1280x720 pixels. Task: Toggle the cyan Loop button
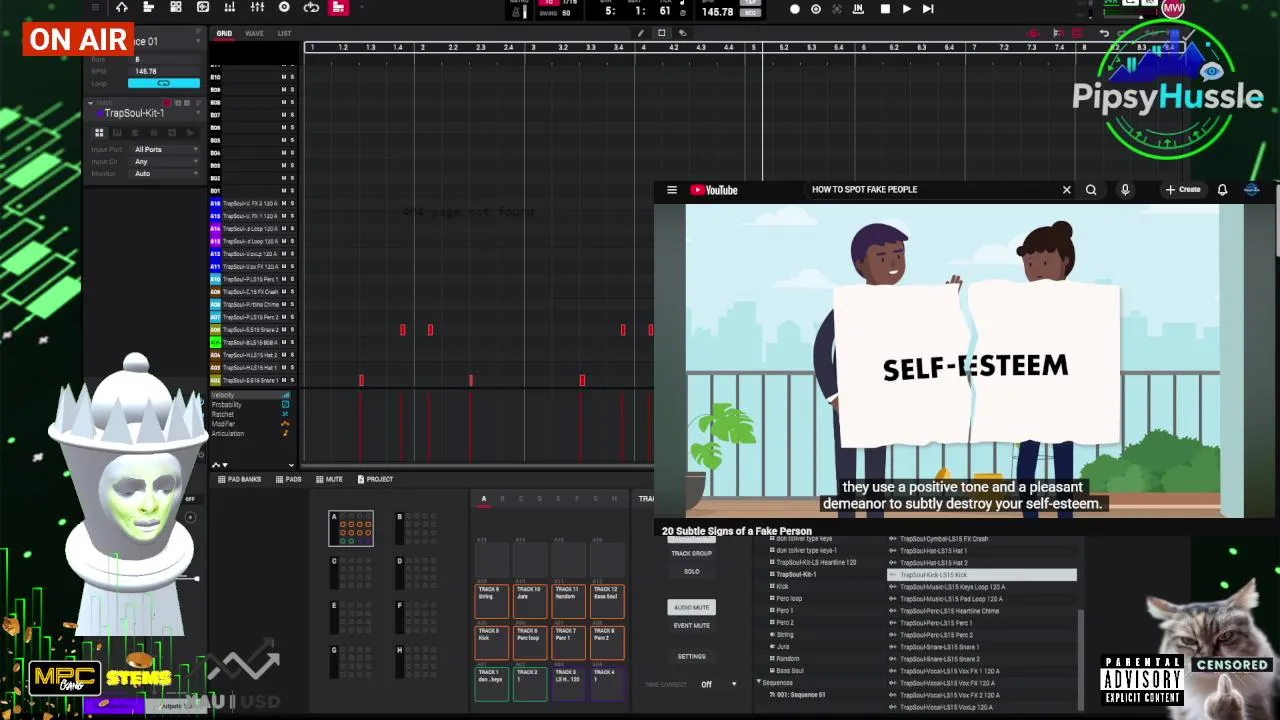pos(164,83)
